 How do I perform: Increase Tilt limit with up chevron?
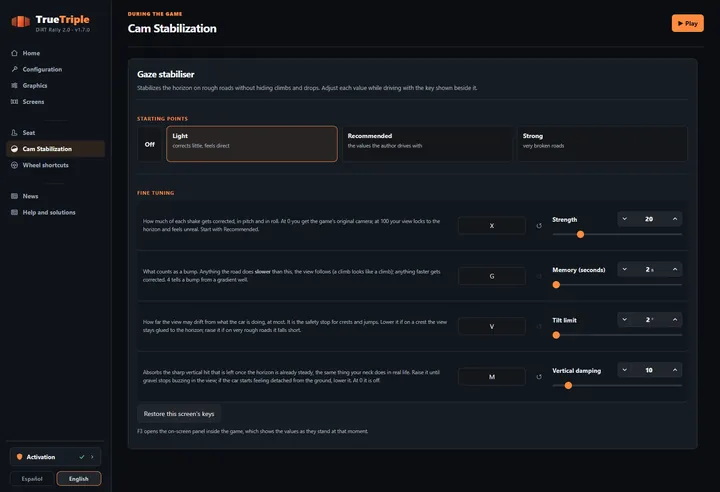tap(675, 320)
